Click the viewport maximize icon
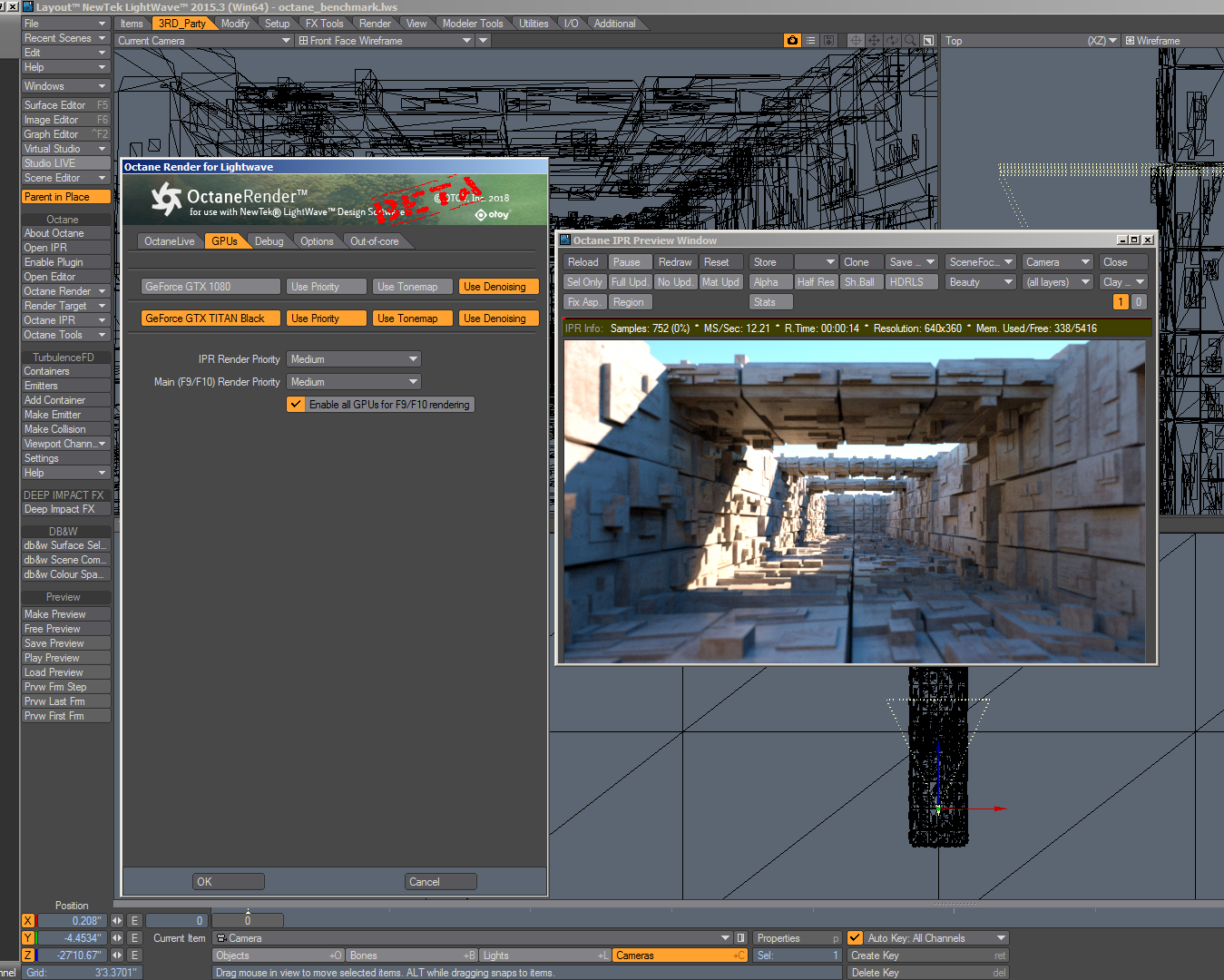Screen dimensions: 1224x980 [x=928, y=41]
